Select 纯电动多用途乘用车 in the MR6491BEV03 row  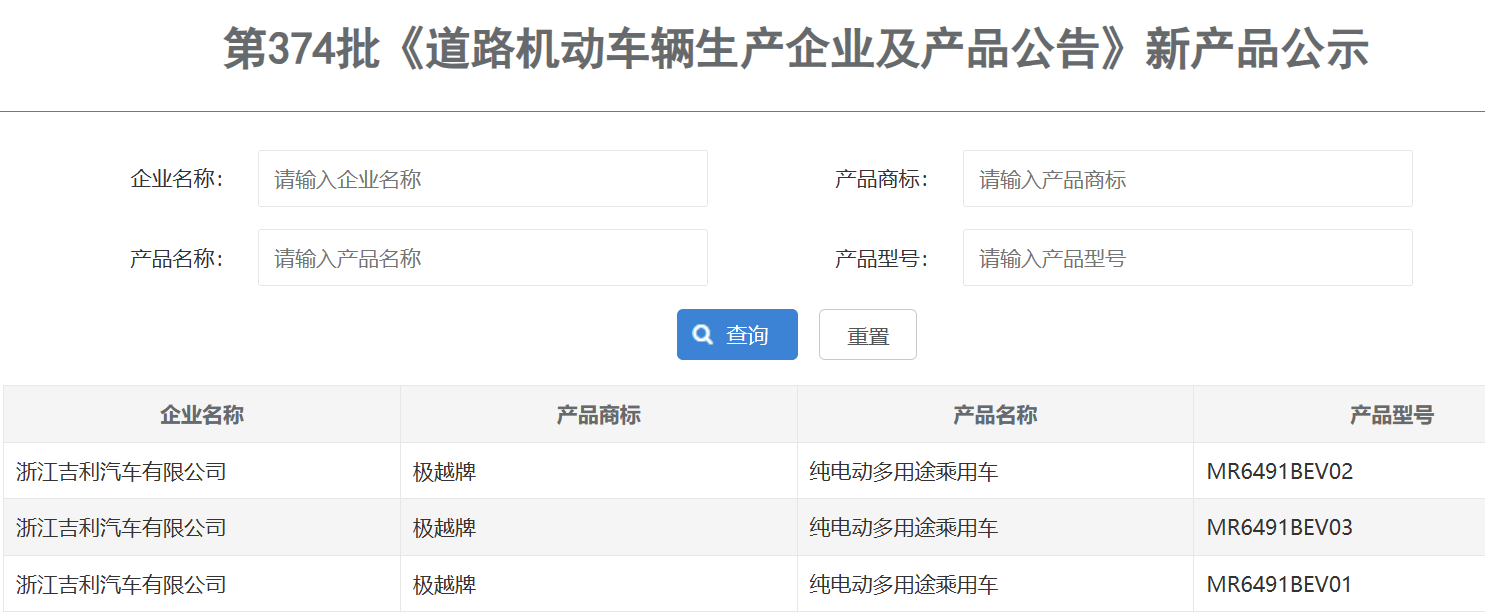click(x=903, y=527)
